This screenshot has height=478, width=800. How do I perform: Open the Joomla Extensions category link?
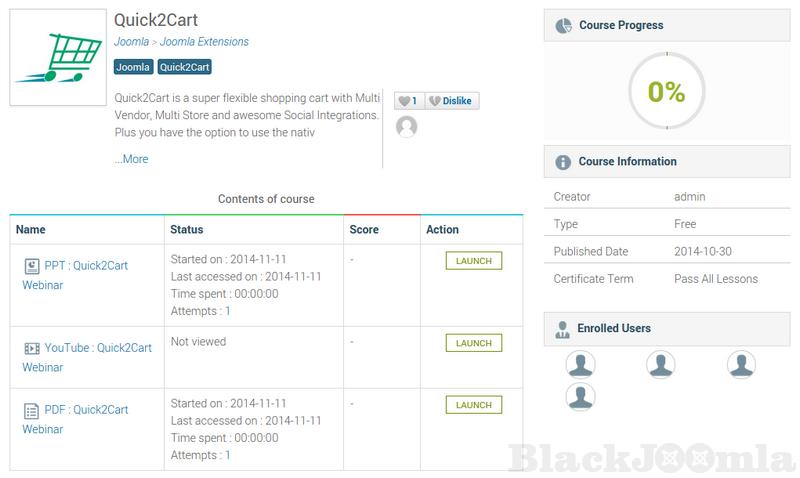(204, 42)
